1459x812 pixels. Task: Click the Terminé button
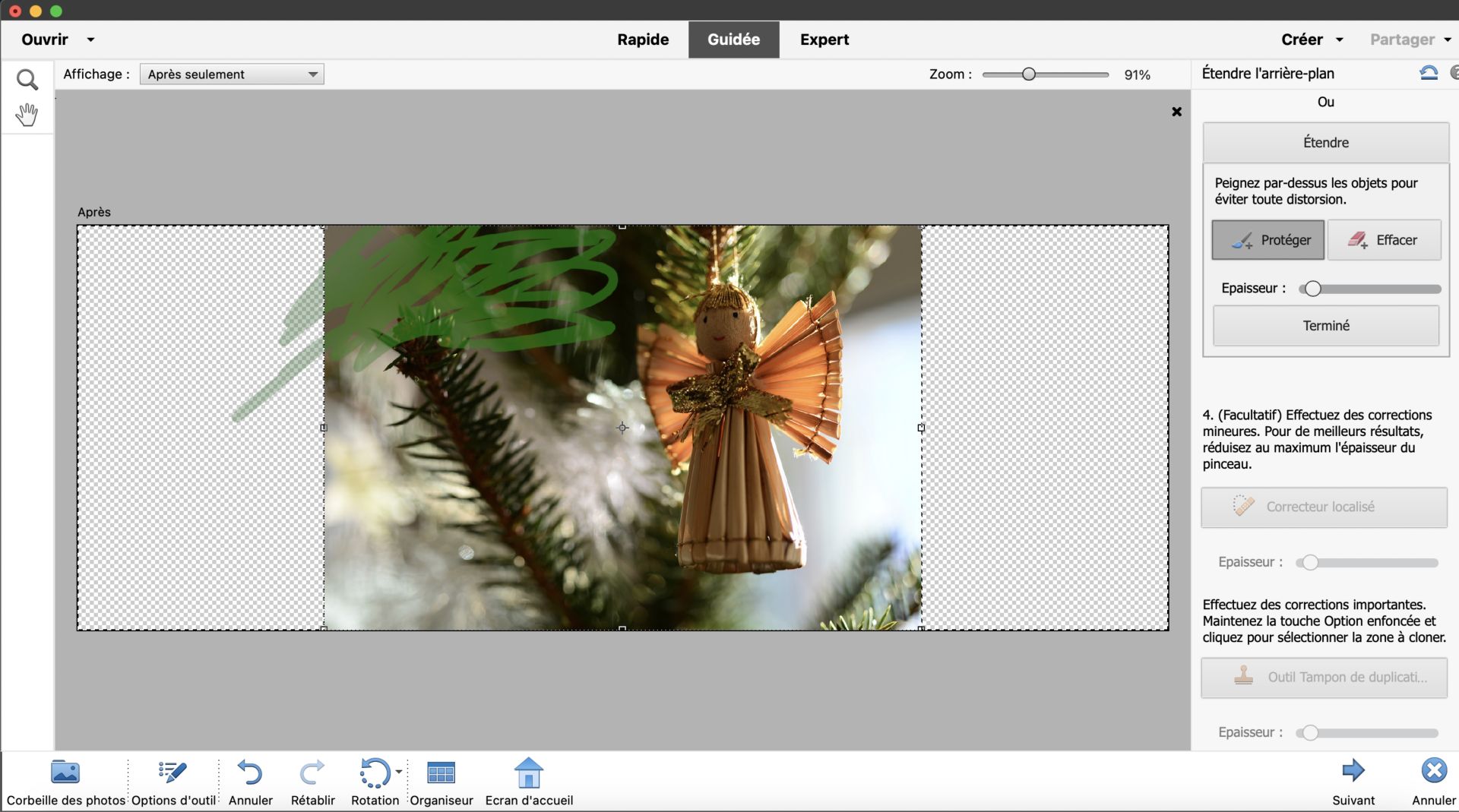[x=1326, y=325]
